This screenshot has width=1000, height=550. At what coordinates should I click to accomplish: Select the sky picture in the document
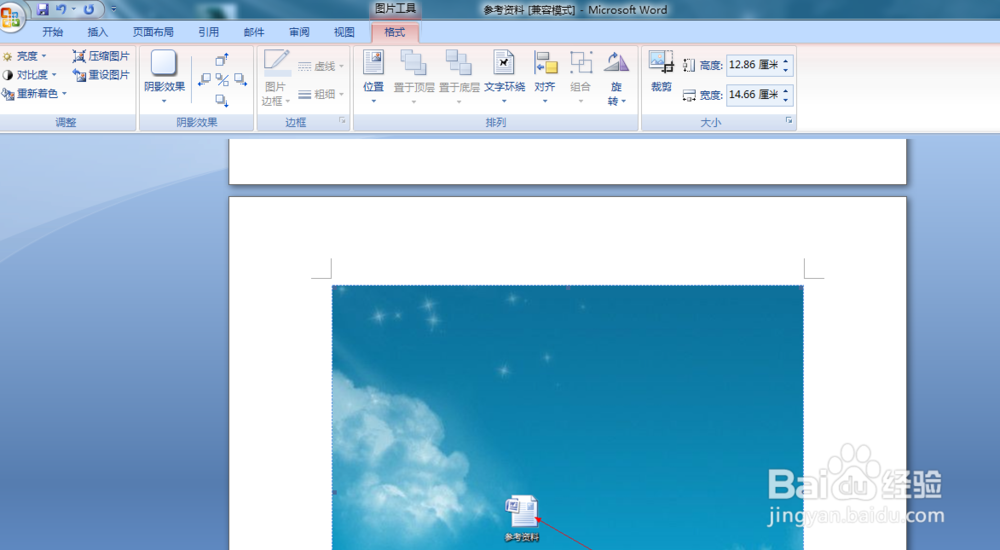568,417
